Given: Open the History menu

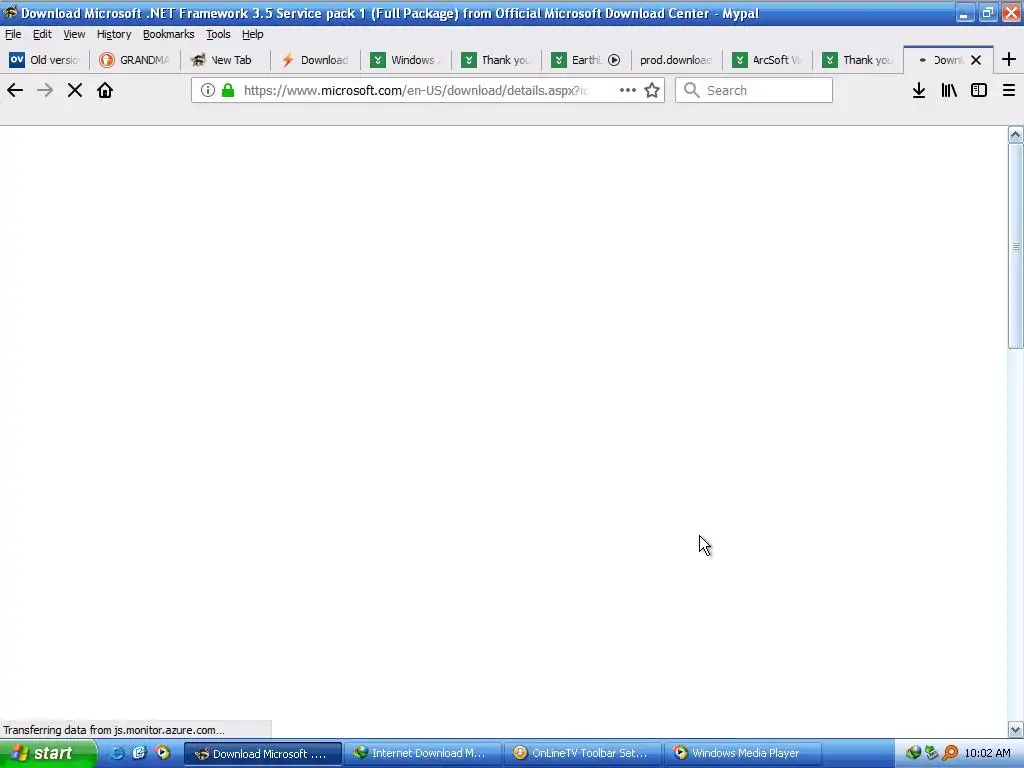Looking at the screenshot, I should click(x=114, y=34).
